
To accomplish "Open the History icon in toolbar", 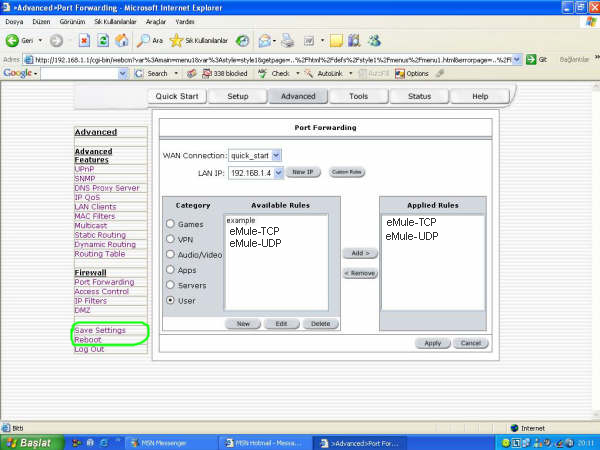I will tap(242, 40).
